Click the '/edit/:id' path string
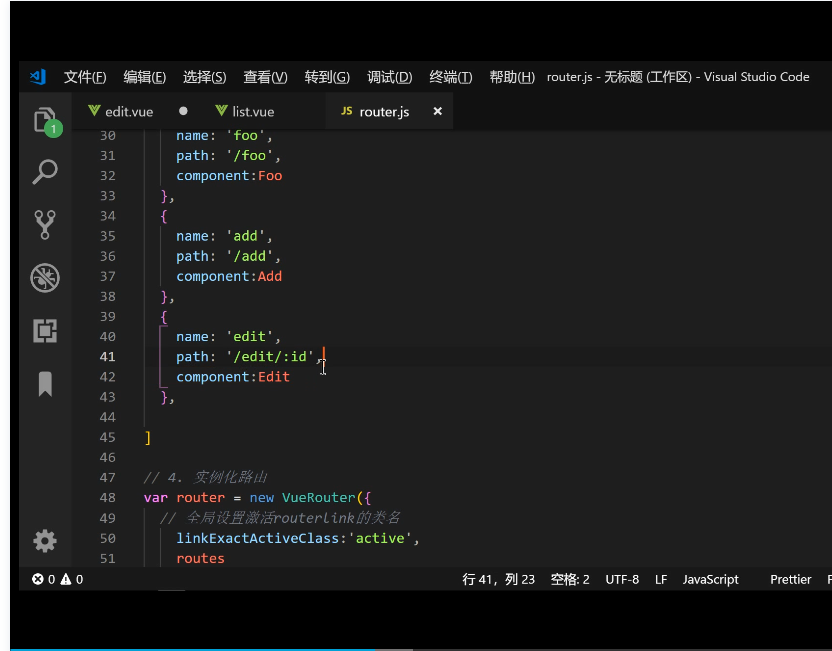This screenshot has height=651, width=832. pyautogui.click(x=270, y=357)
